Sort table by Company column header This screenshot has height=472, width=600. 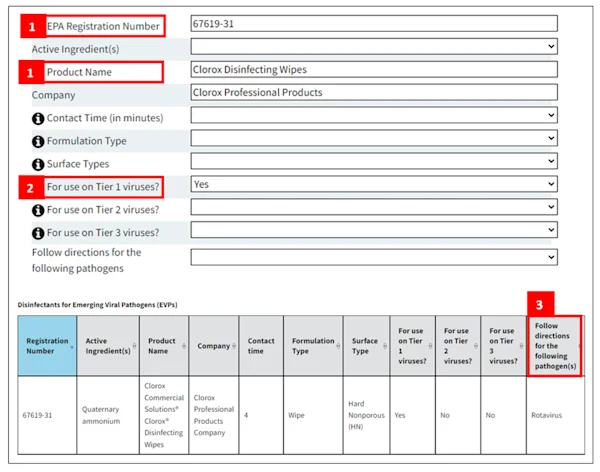tap(214, 346)
